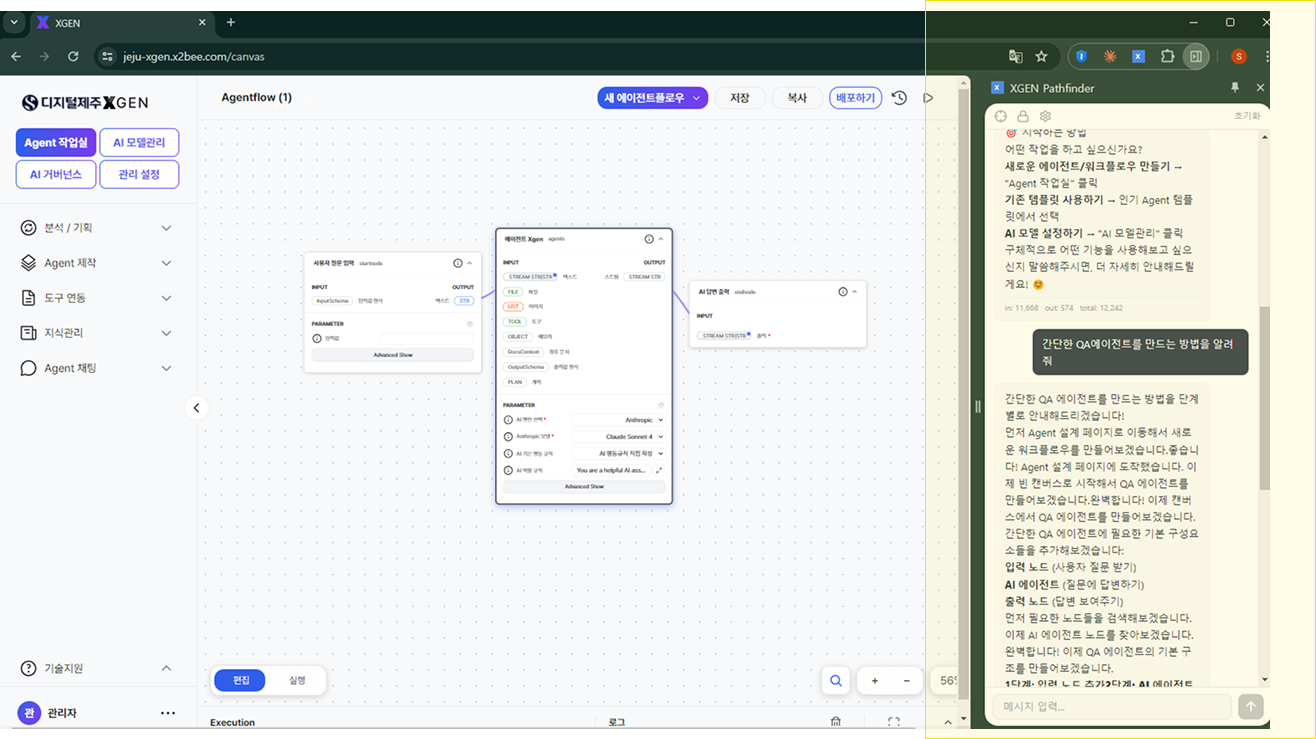Expand the Agent 제작 sidebar section
Image resolution: width=1316 pixels, height=739 pixels.
pyautogui.click(x=96, y=263)
